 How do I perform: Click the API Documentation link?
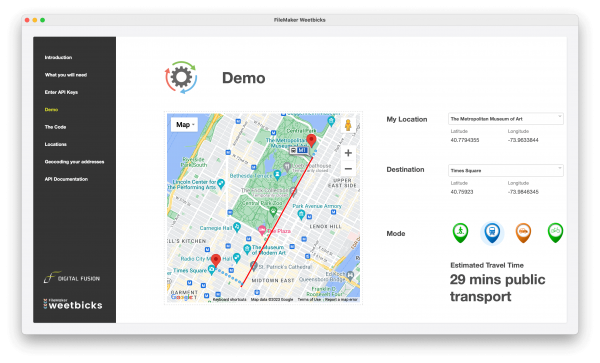[x=66, y=179]
